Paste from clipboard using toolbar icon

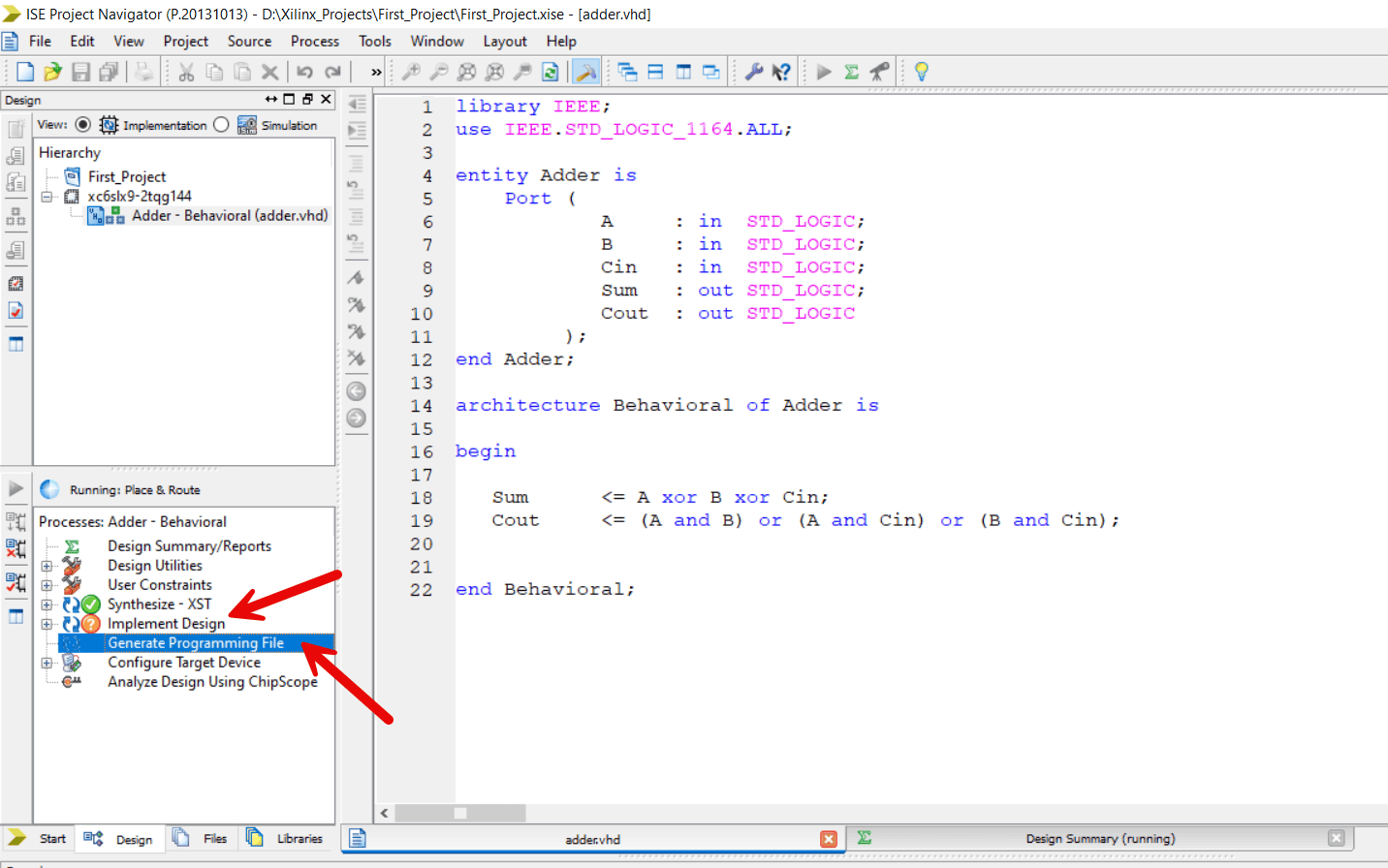pyautogui.click(x=241, y=71)
